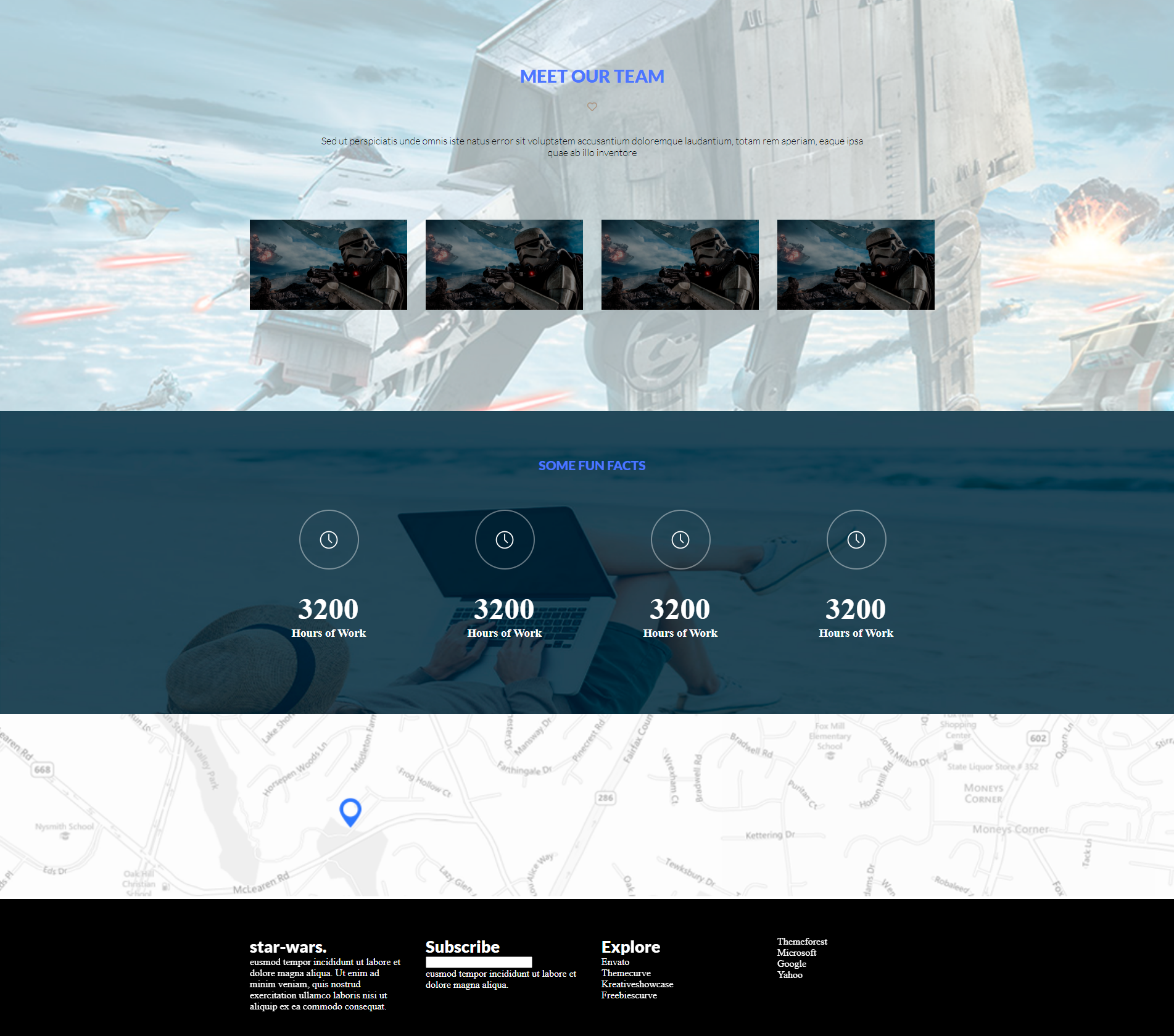Screen dimensions: 1174x1036
Task: Click the fourth clock icon in Fun Facts
Action: pos(856,540)
